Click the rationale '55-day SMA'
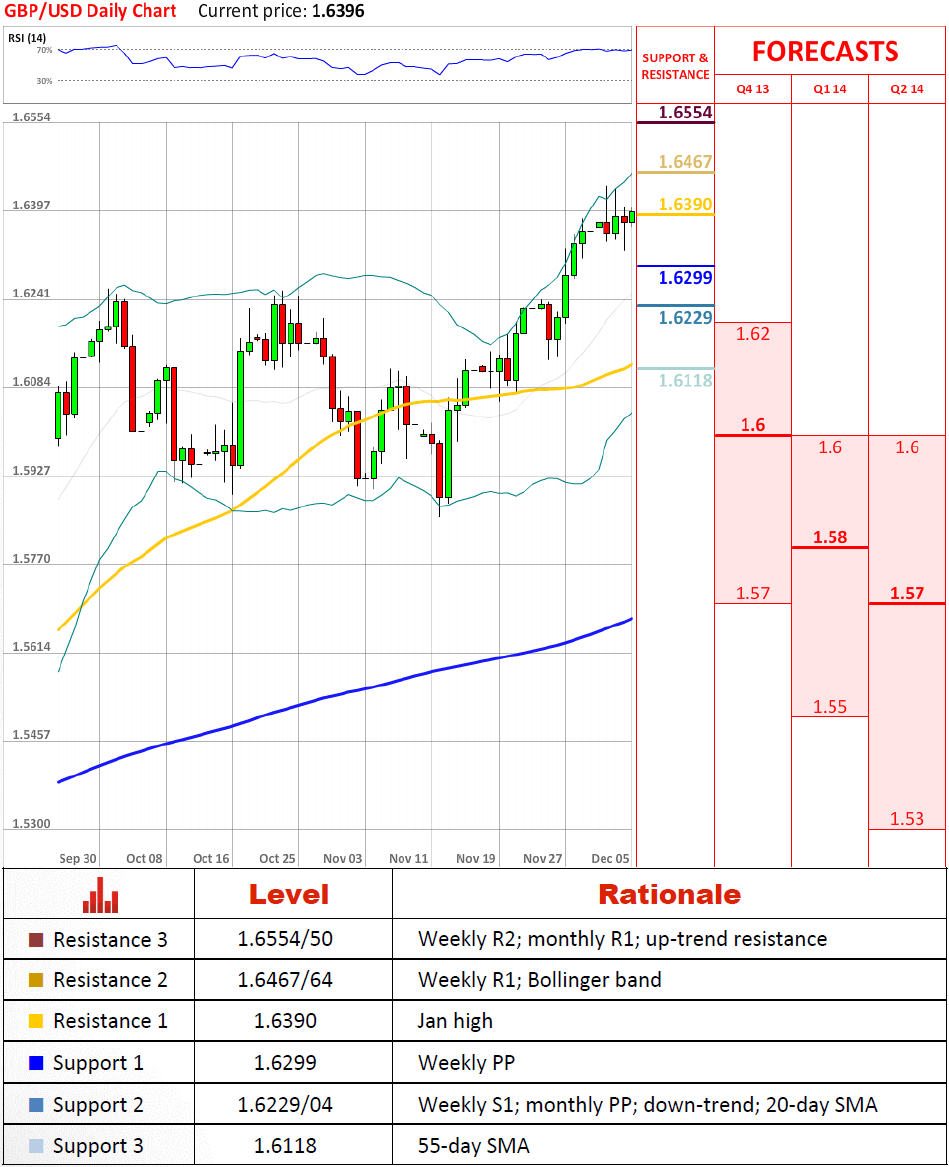The image size is (949, 1167). click(x=473, y=1145)
